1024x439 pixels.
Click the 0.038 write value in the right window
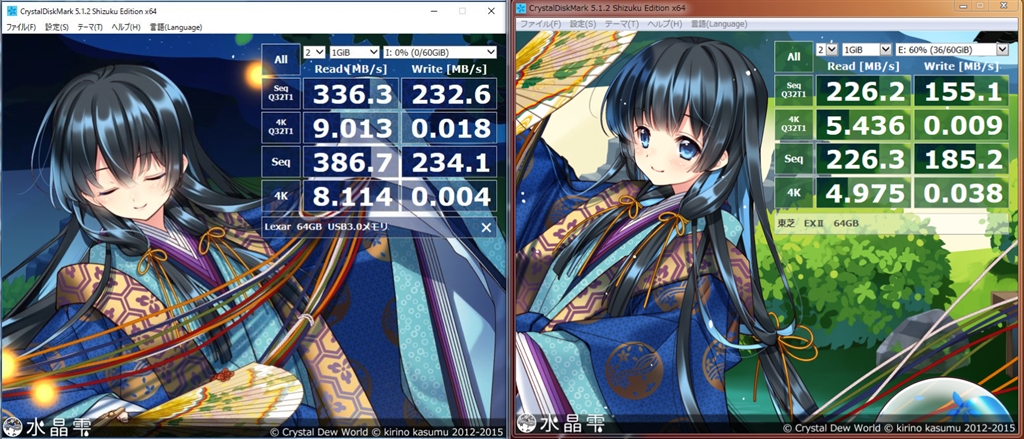(x=961, y=193)
